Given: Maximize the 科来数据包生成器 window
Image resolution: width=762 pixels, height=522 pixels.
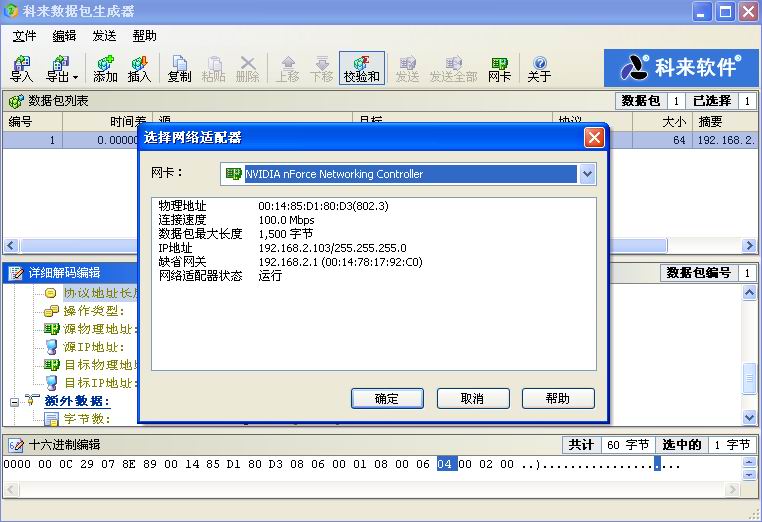Looking at the screenshot, I should [725, 12].
